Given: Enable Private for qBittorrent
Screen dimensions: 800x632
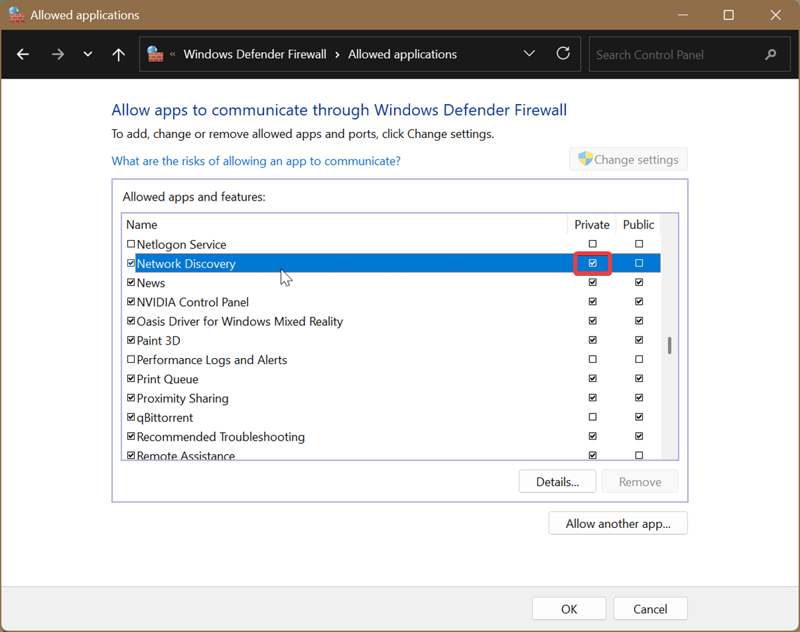Looking at the screenshot, I should coord(592,417).
